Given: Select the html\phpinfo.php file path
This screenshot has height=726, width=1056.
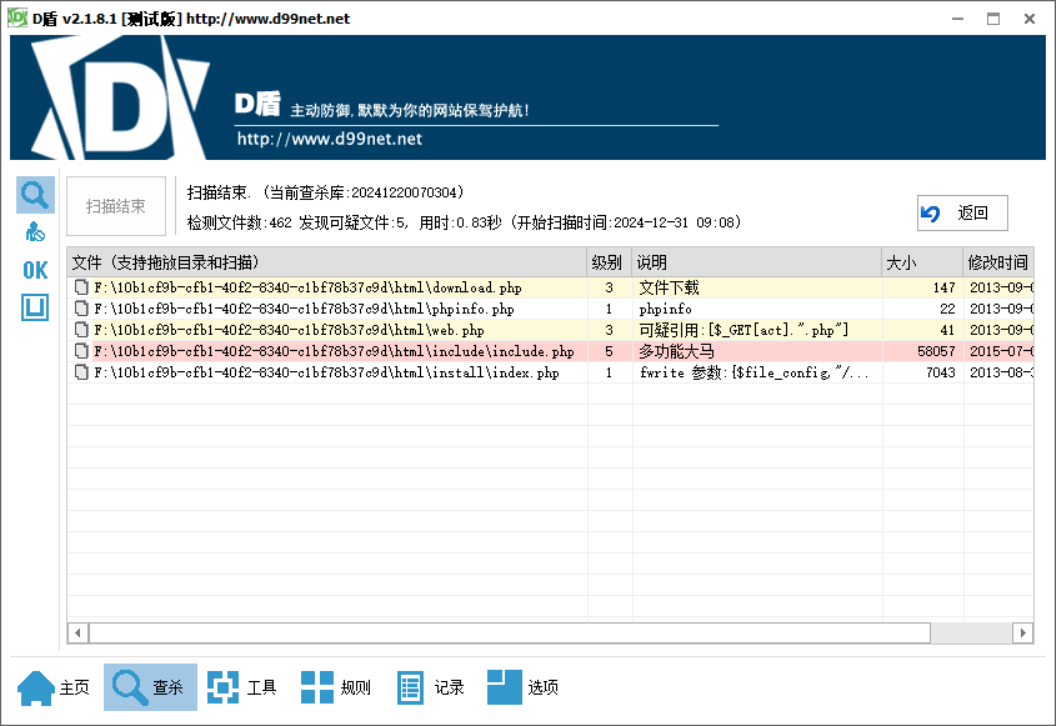Looking at the screenshot, I should pos(304,308).
